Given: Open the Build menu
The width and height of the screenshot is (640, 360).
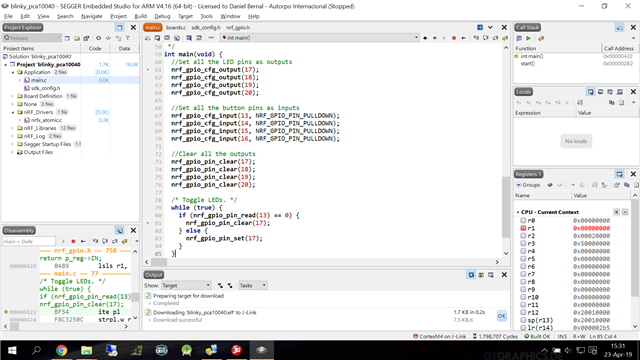Looking at the screenshot, I should point(140,16).
